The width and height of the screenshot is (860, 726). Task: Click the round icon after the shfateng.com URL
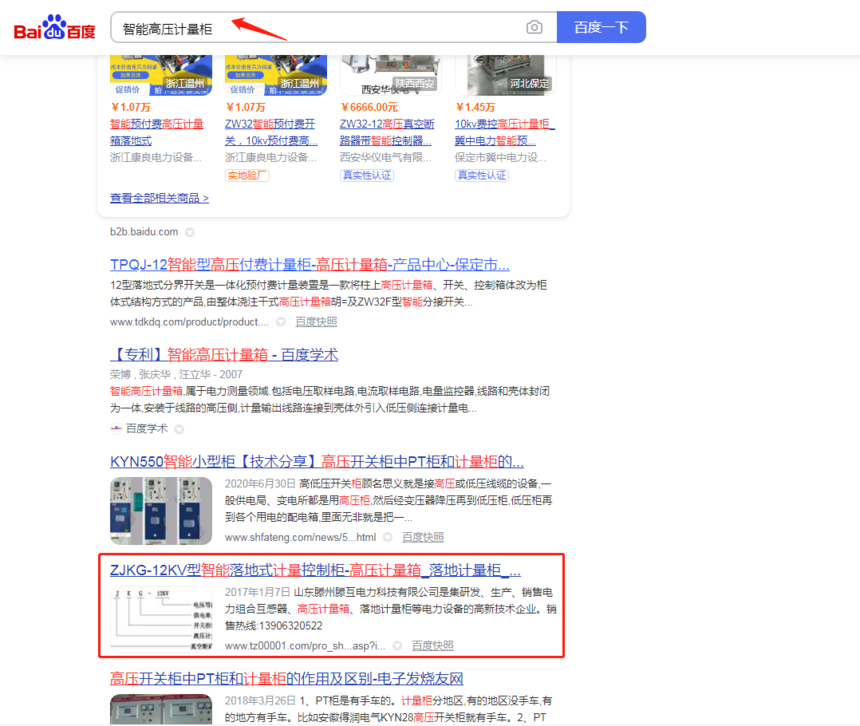pos(388,537)
